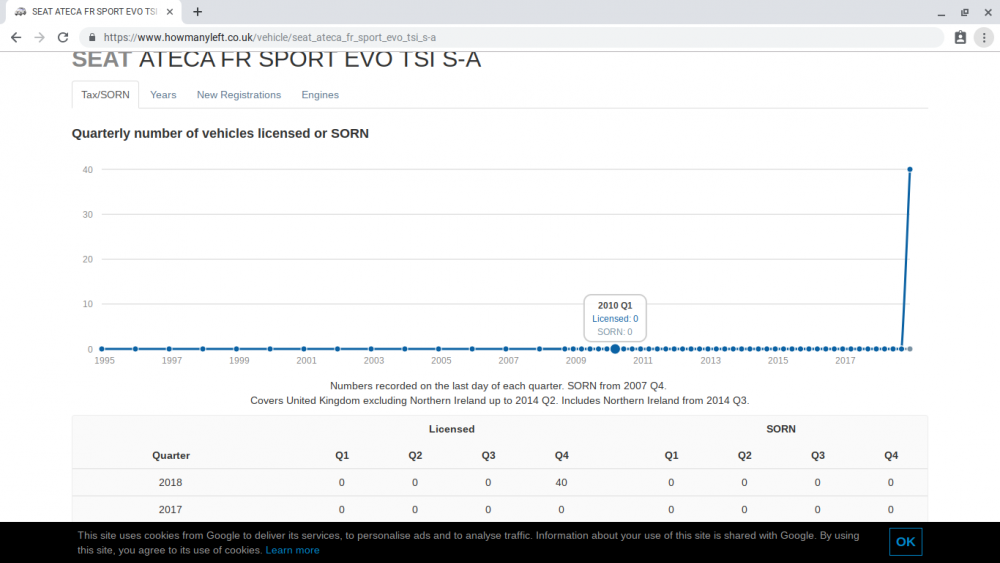Click the Quarter column header
Image resolution: width=1000 pixels, height=563 pixels.
(x=171, y=455)
